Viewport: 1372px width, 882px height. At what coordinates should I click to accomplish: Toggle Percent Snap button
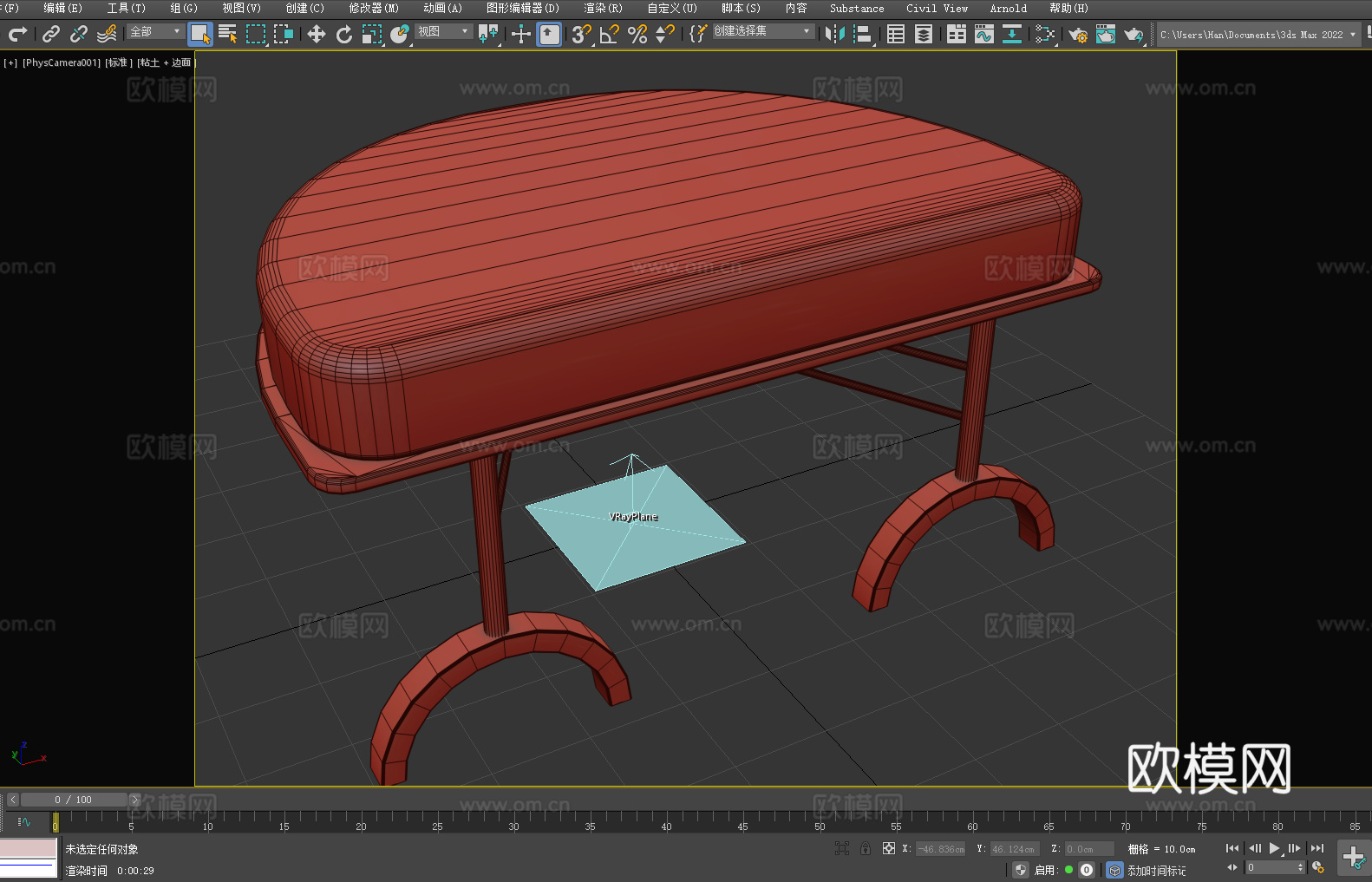(637, 34)
